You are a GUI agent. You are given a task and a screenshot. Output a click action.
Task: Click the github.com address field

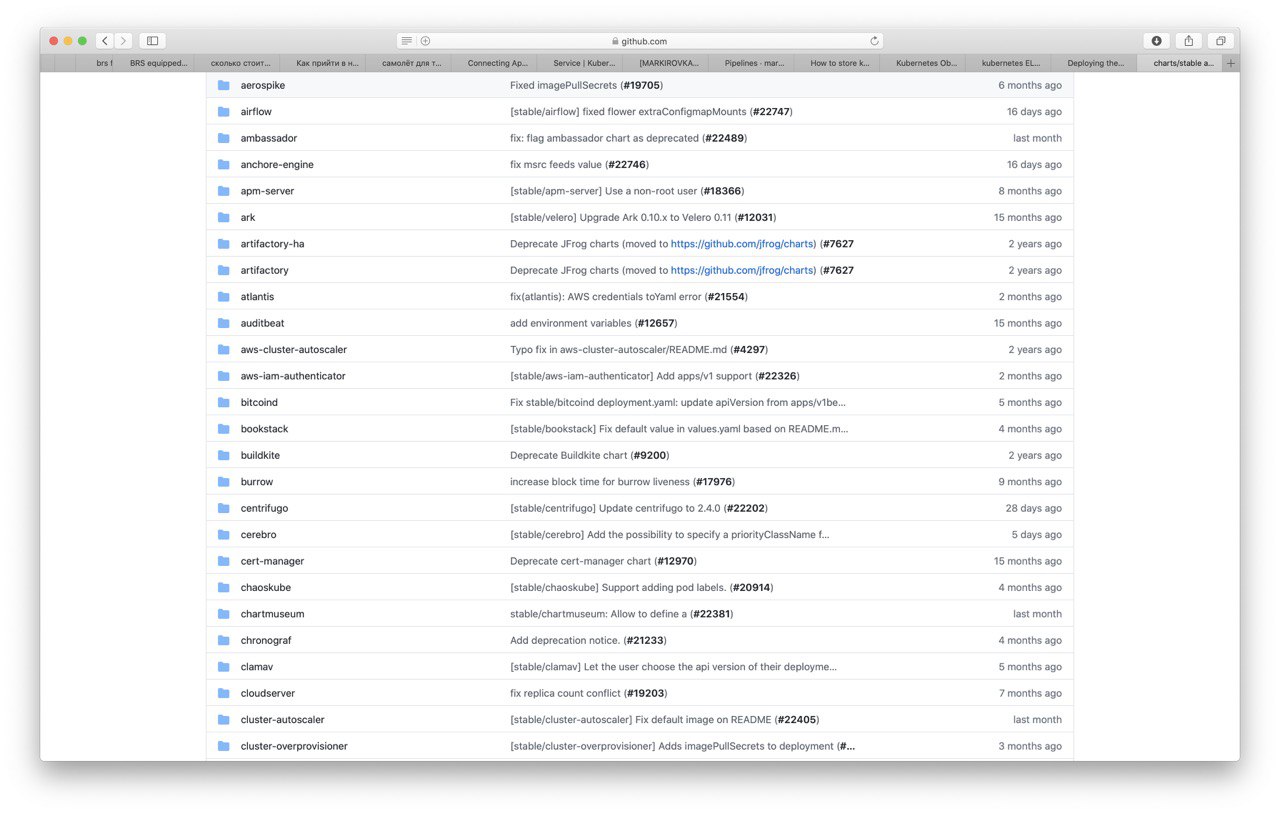pos(640,41)
